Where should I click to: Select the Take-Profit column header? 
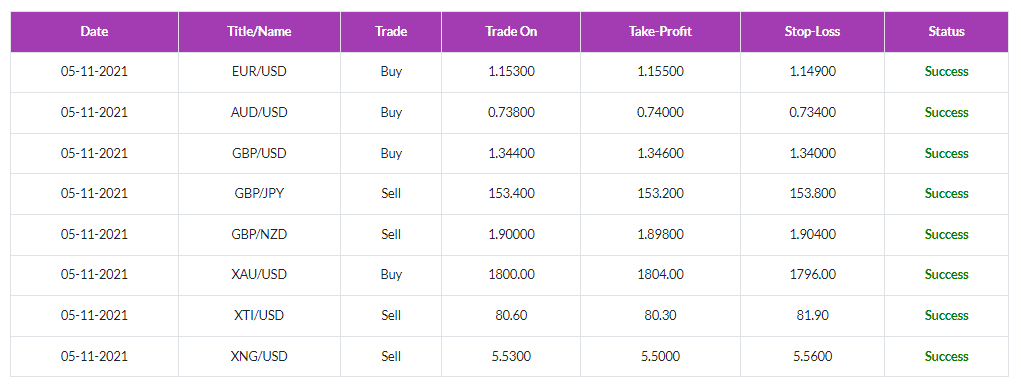660,31
